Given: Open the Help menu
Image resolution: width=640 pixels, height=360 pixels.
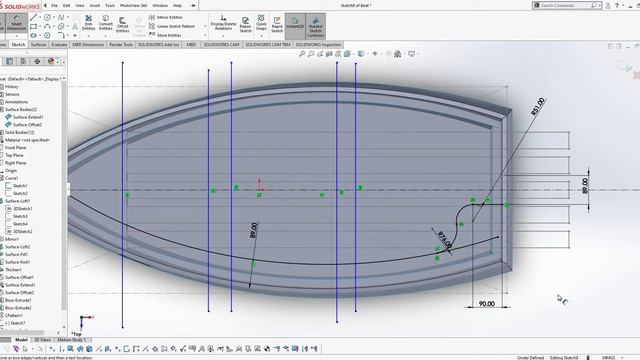Looking at the screenshot, I should (177, 6).
